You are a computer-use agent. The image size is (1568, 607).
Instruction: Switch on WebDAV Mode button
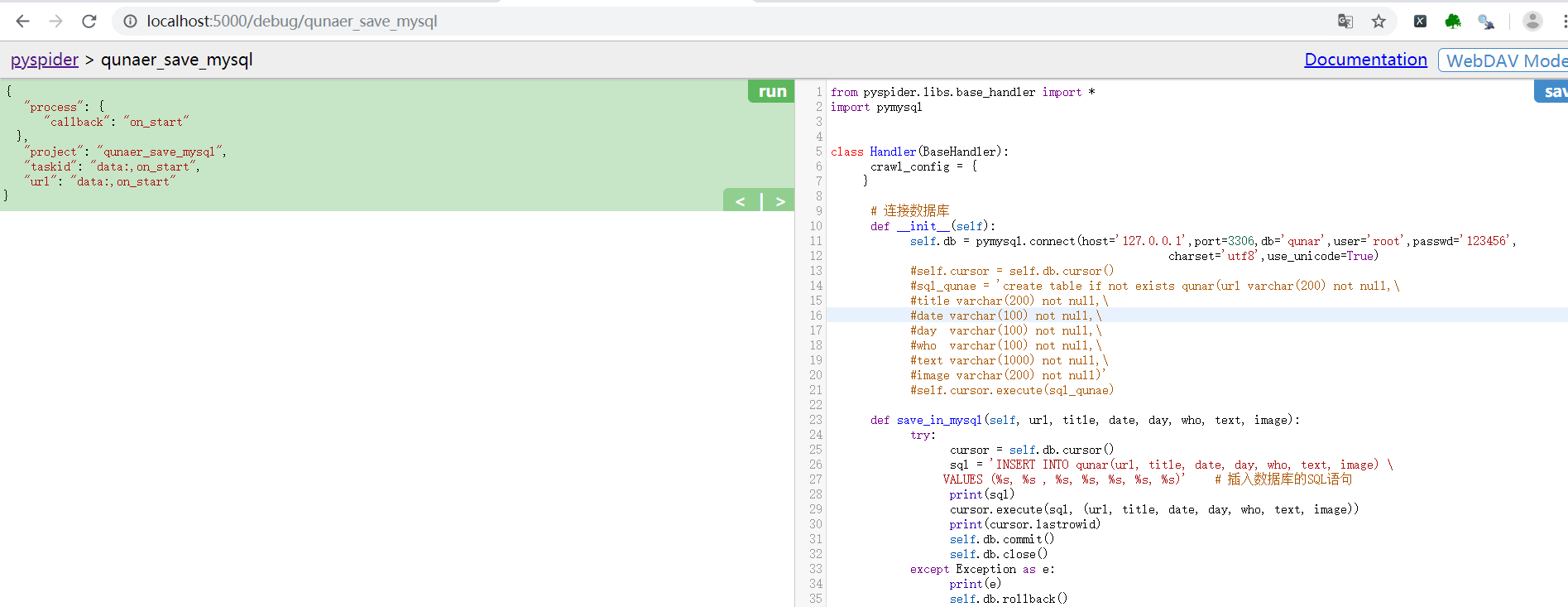pyautogui.click(x=1503, y=60)
